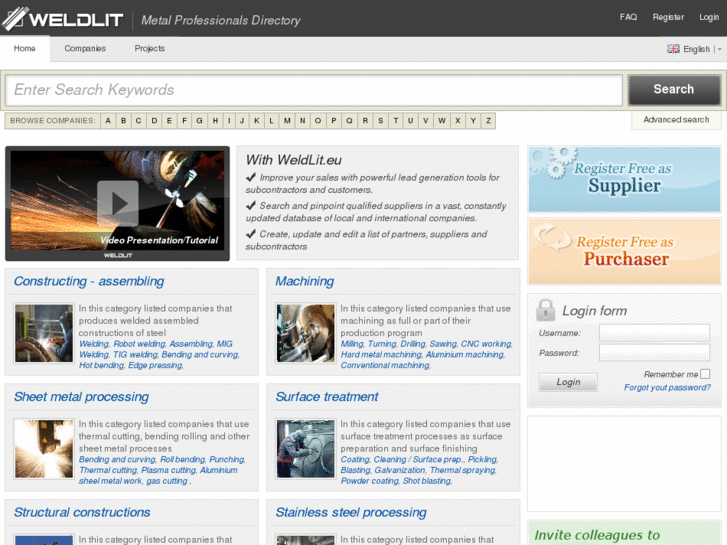
Task: Open the Structural constructions category
Action: [82, 513]
